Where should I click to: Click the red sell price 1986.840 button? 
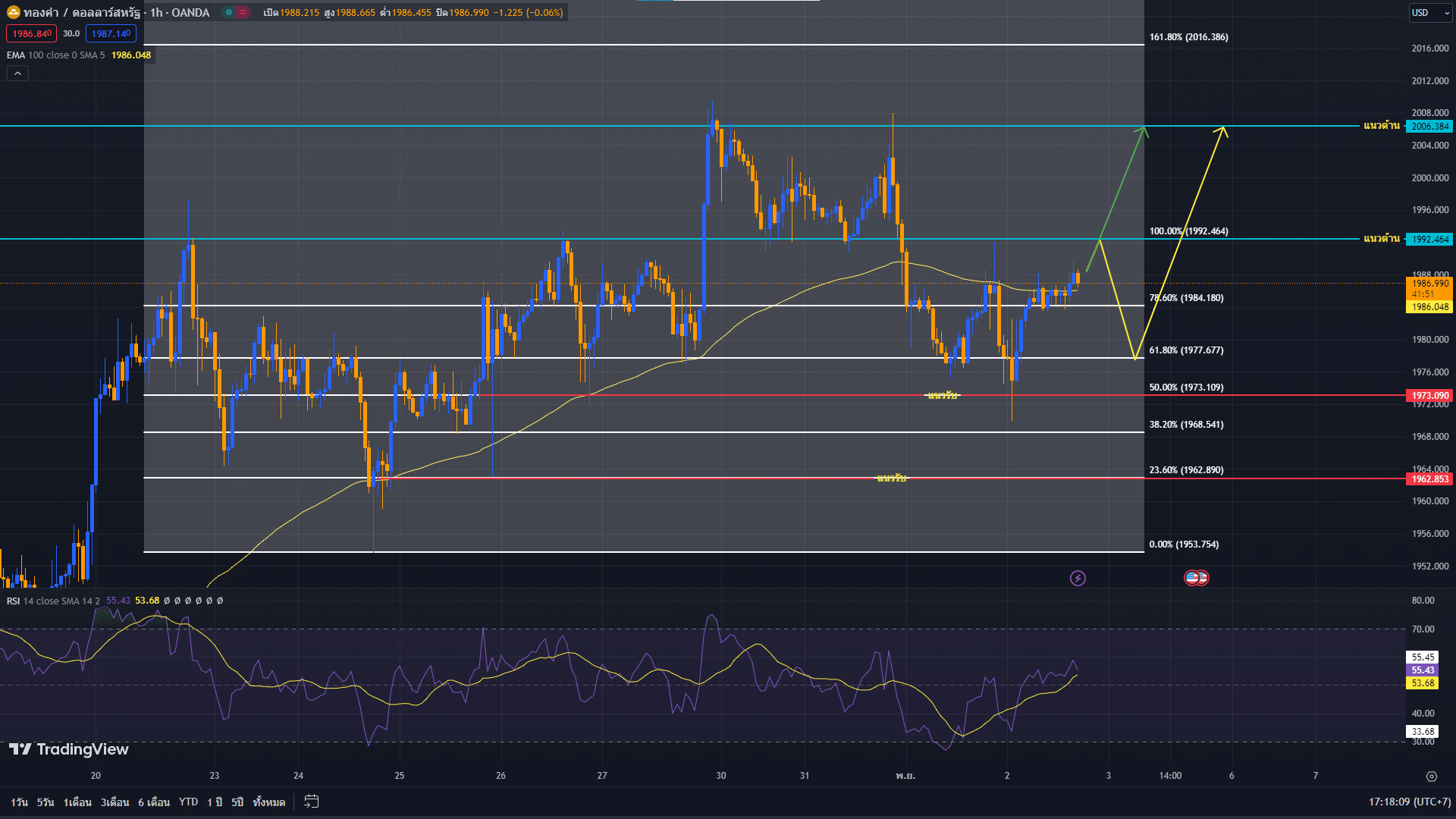click(31, 33)
